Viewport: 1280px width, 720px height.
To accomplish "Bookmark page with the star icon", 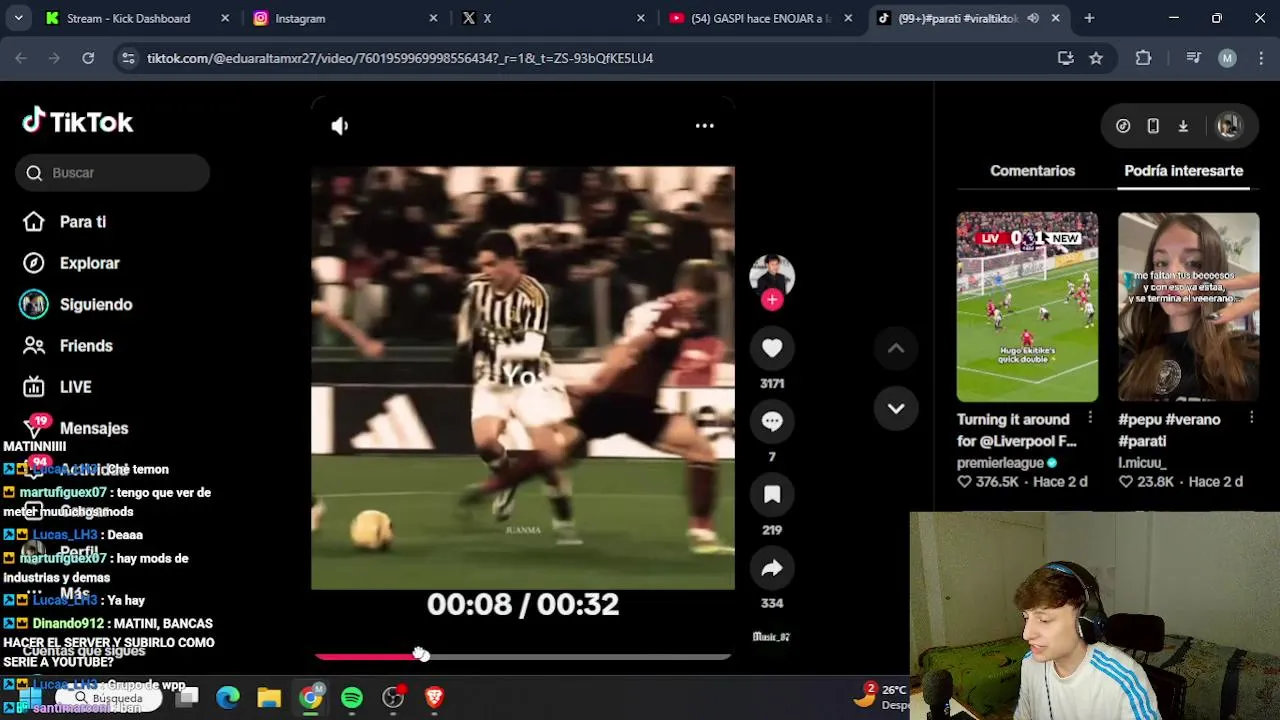I will tap(1096, 58).
